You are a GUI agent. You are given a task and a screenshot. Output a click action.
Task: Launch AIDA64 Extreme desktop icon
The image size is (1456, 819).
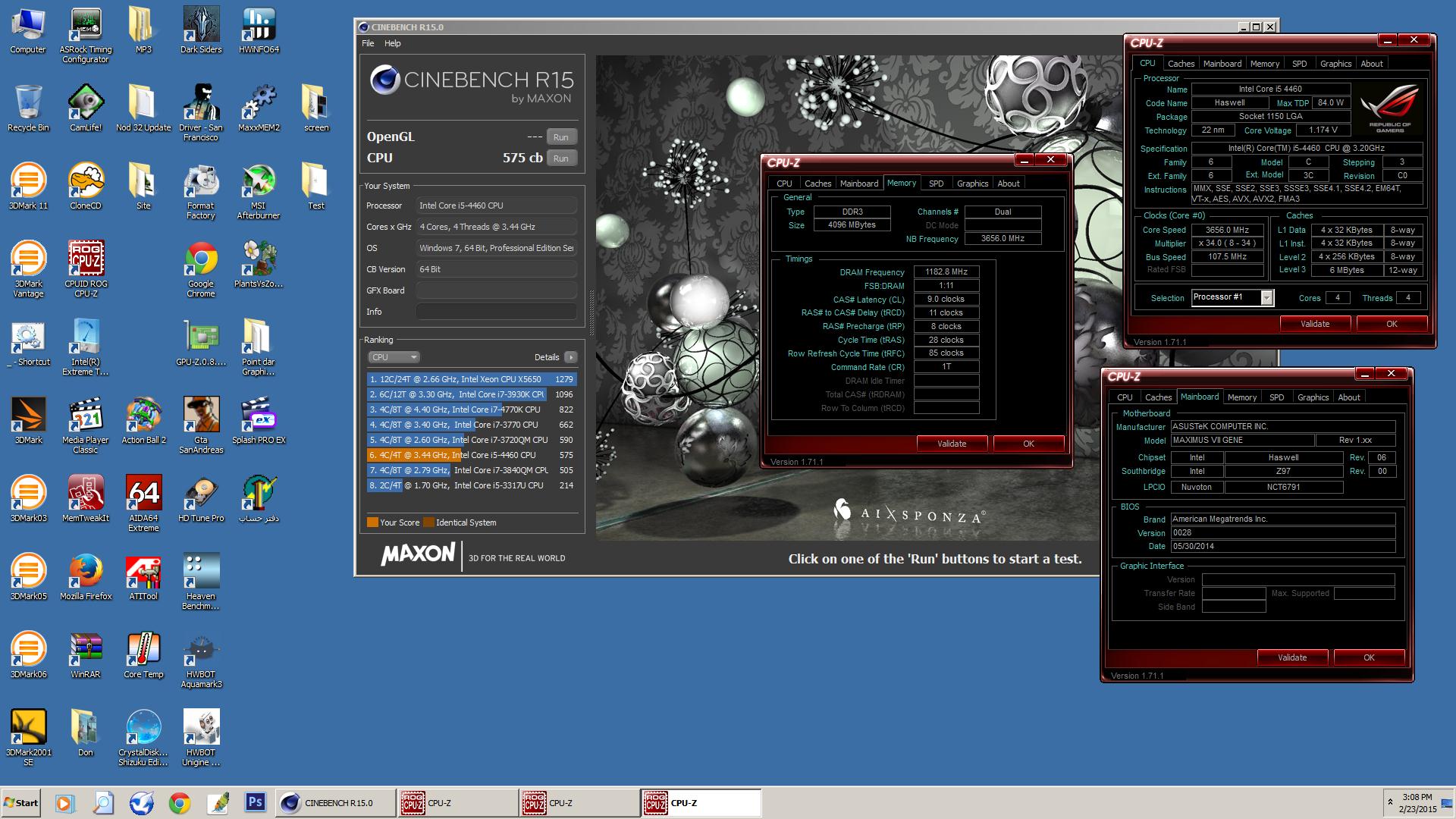[x=143, y=504]
